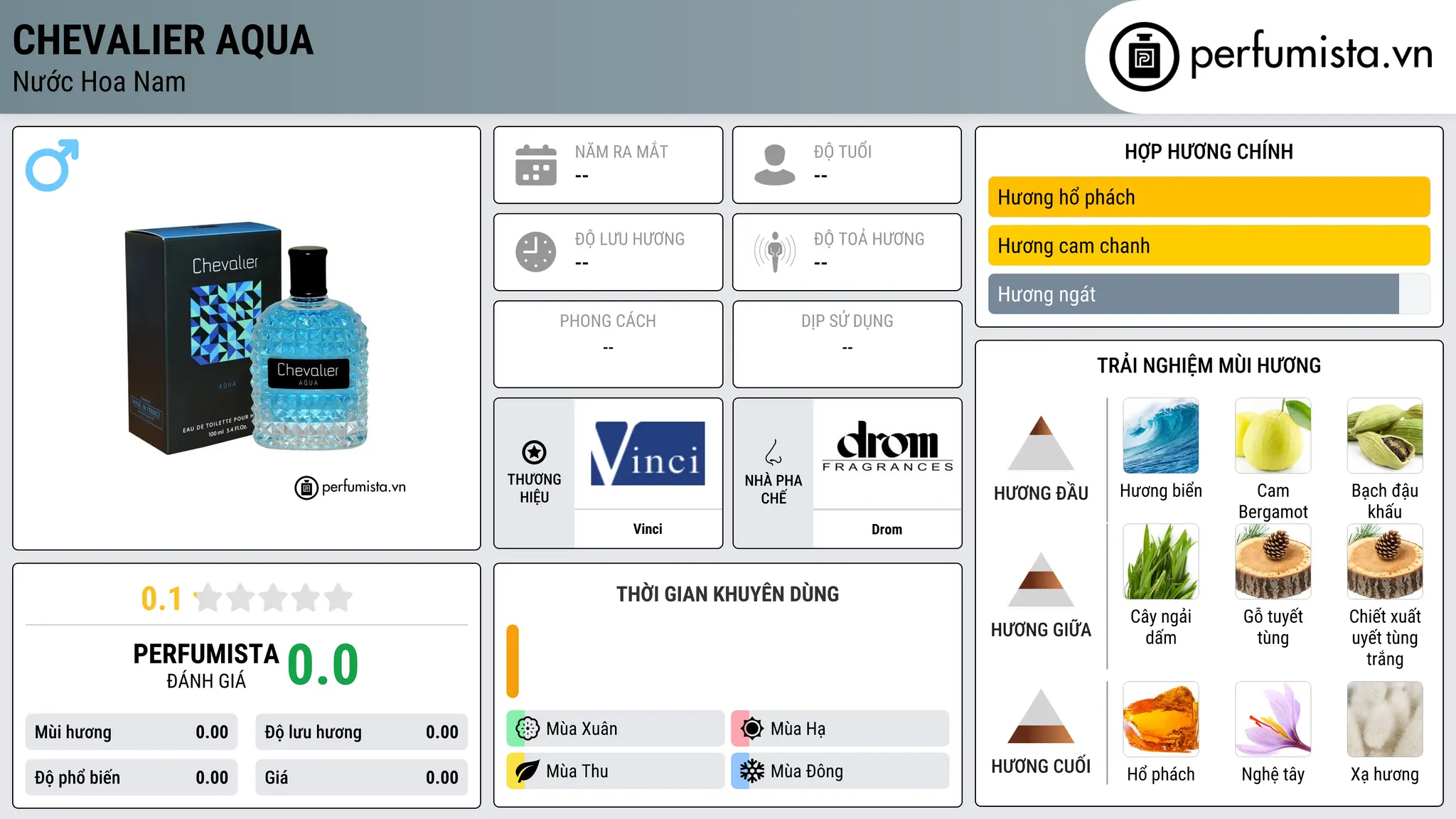Click the Mùa Hạ season row
The width and height of the screenshot is (1456, 819).
coord(840,729)
